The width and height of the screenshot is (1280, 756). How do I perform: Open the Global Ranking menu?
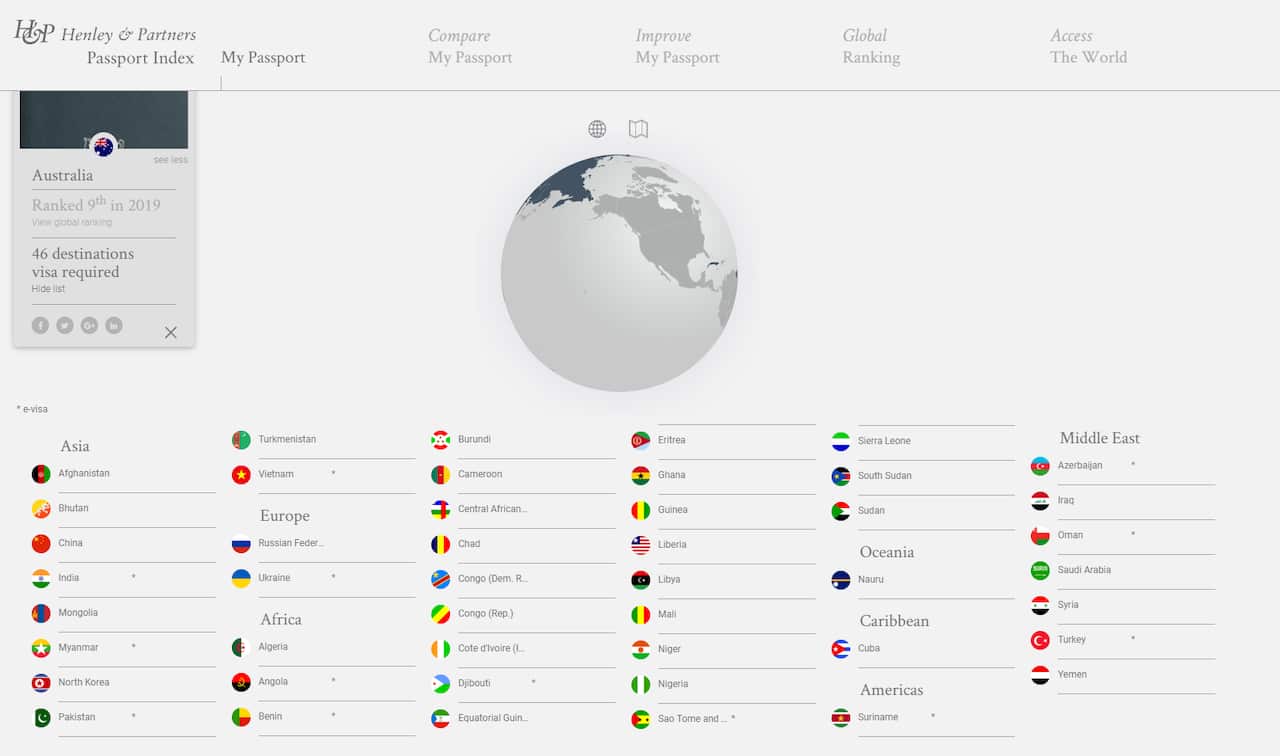pos(870,46)
